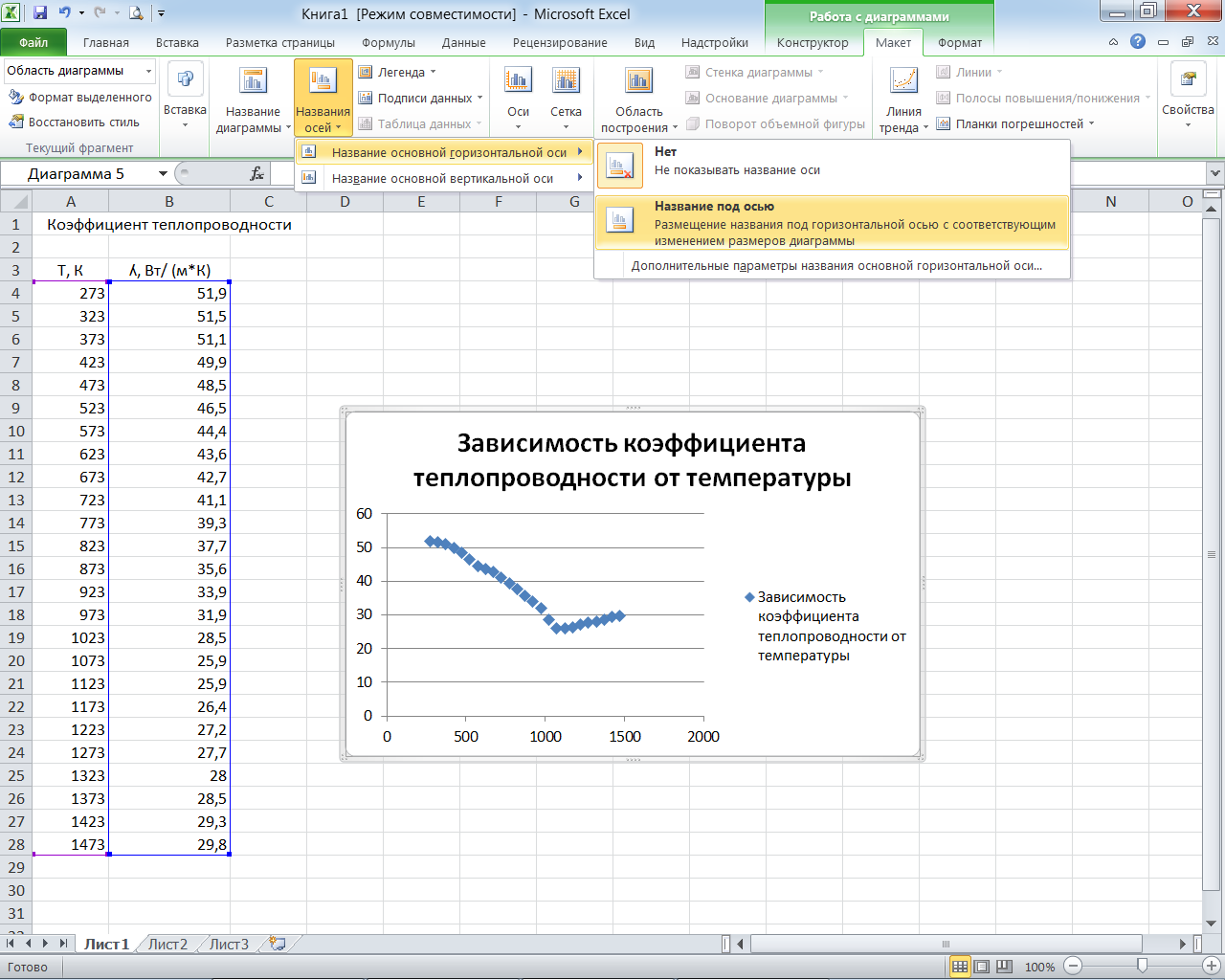Enable Page Break Preview view button
This screenshot has height=980, width=1225.
click(x=1003, y=967)
